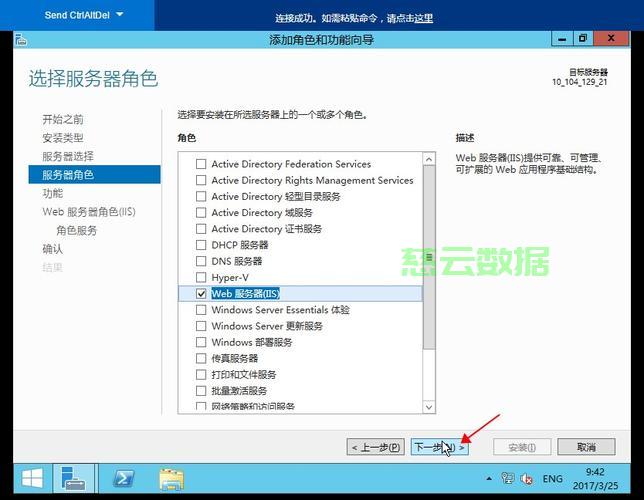644x500 pixels.
Task: Select Hyper-V label text
Action: (230, 278)
